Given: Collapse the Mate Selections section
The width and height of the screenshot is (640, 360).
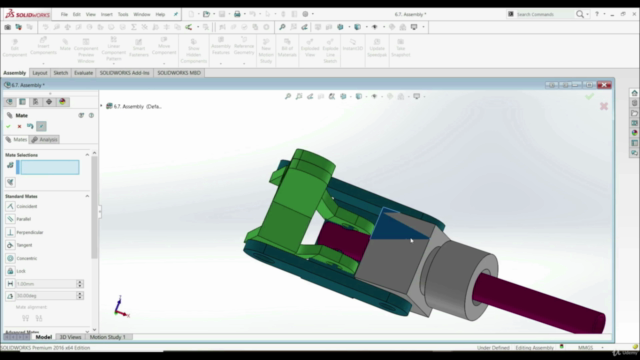Looking at the screenshot, I should (87, 155).
